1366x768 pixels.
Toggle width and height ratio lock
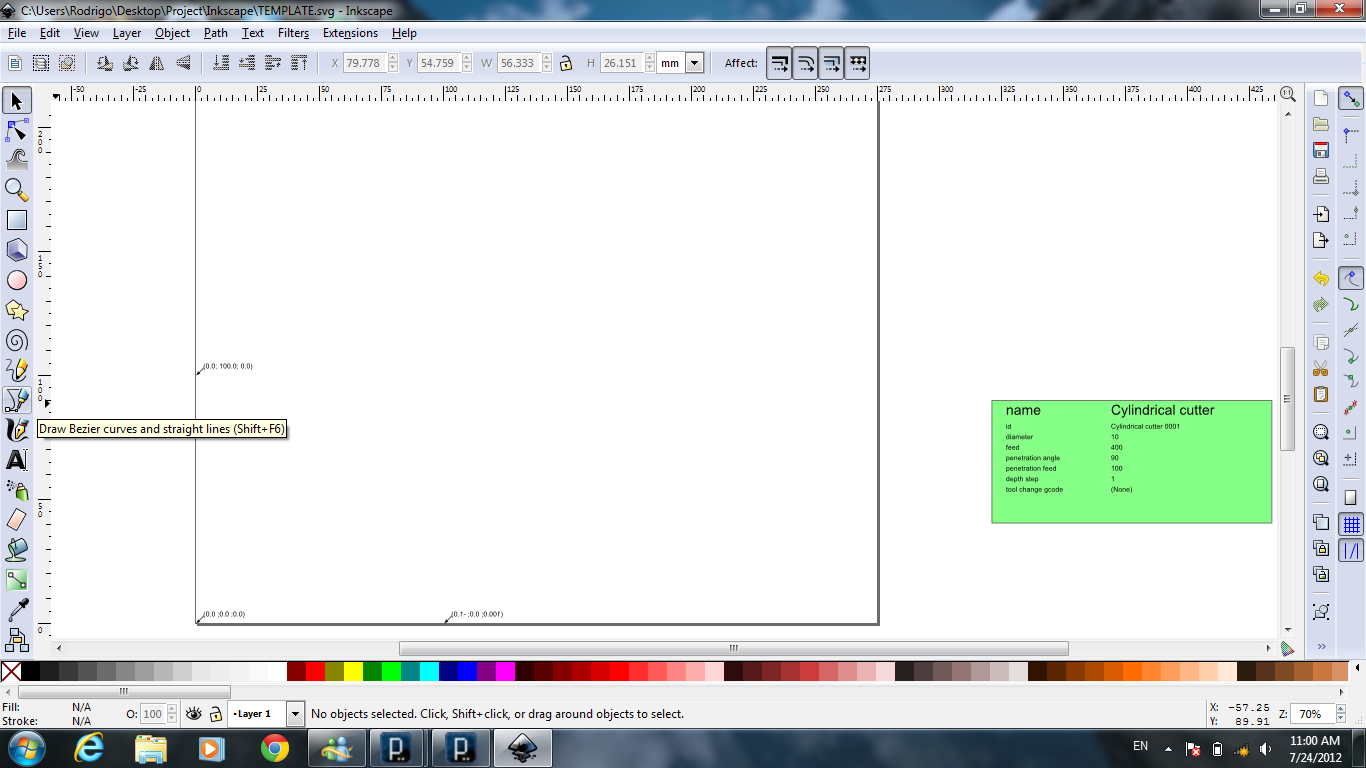click(566, 63)
